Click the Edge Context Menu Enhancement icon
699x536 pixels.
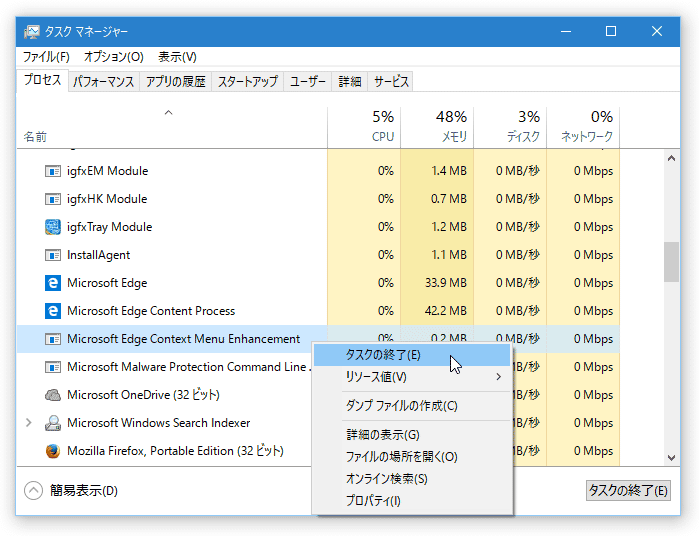tap(53, 339)
